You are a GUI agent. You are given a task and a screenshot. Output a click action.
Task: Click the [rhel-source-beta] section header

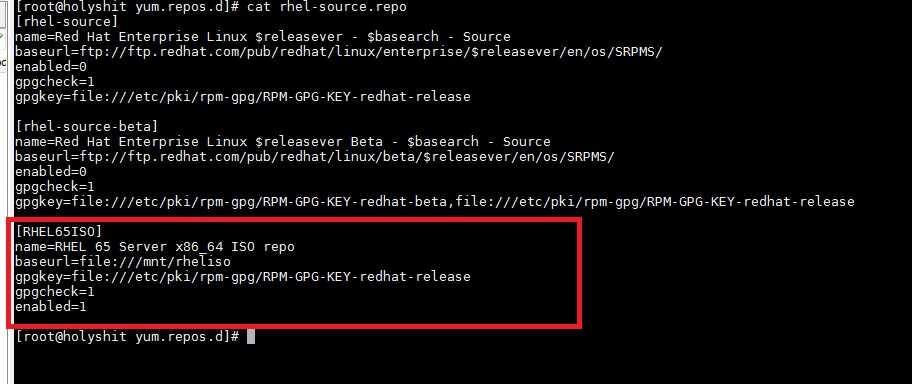(x=87, y=126)
